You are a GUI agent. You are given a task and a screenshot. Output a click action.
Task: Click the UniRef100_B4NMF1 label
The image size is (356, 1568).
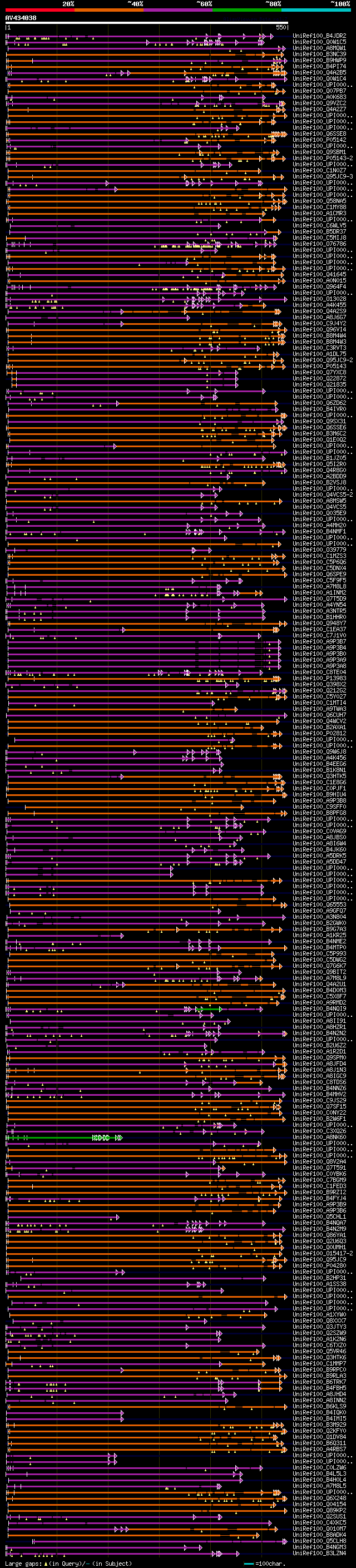point(319,531)
